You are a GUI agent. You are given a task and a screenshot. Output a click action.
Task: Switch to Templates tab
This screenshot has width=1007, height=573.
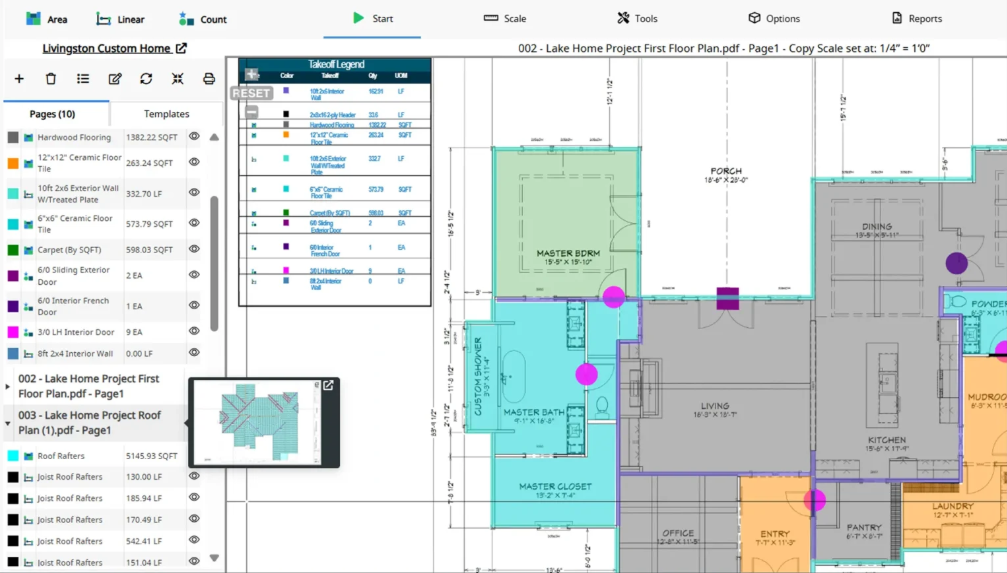166,114
